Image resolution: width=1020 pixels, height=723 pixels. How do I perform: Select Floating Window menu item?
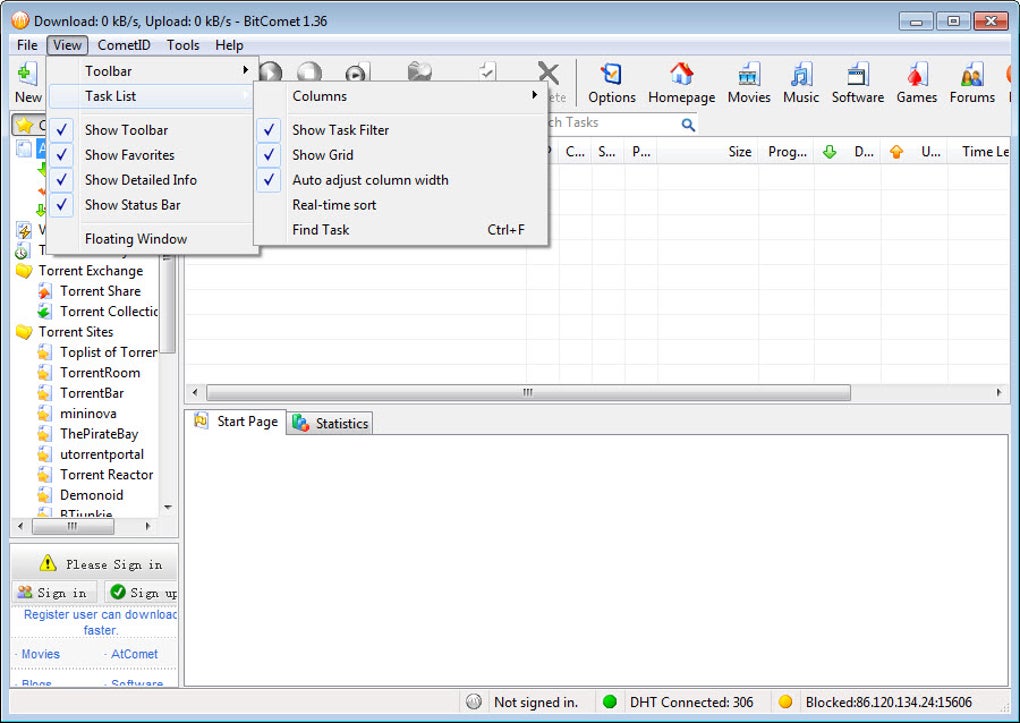(x=149, y=239)
